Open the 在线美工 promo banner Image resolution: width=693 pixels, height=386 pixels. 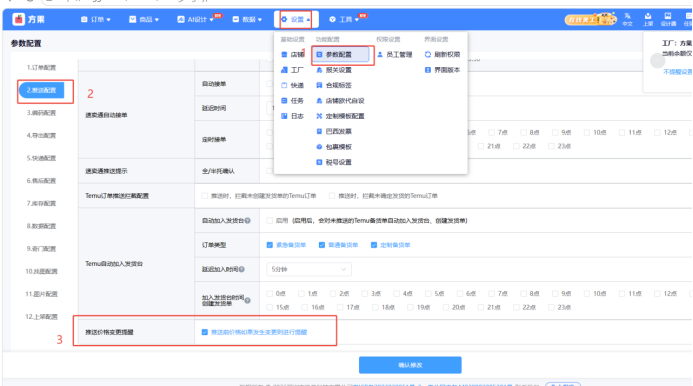click(590, 19)
